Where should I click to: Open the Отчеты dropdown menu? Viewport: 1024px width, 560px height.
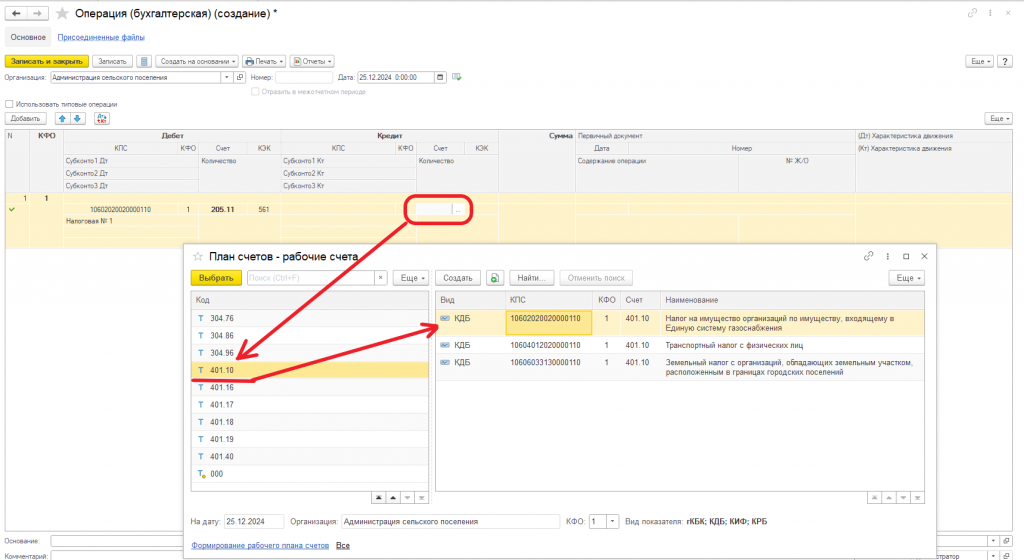(x=312, y=61)
